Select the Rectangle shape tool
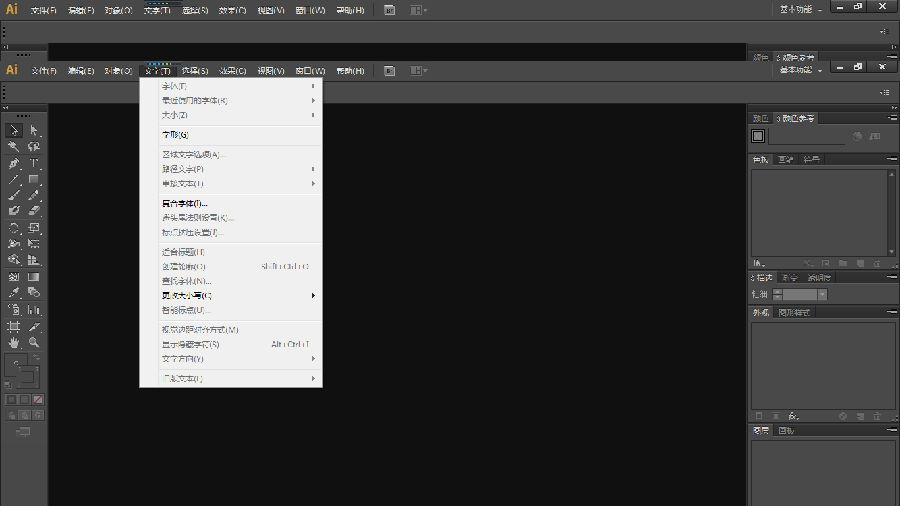This screenshot has height=506, width=900. pyautogui.click(x=34, y=179)
